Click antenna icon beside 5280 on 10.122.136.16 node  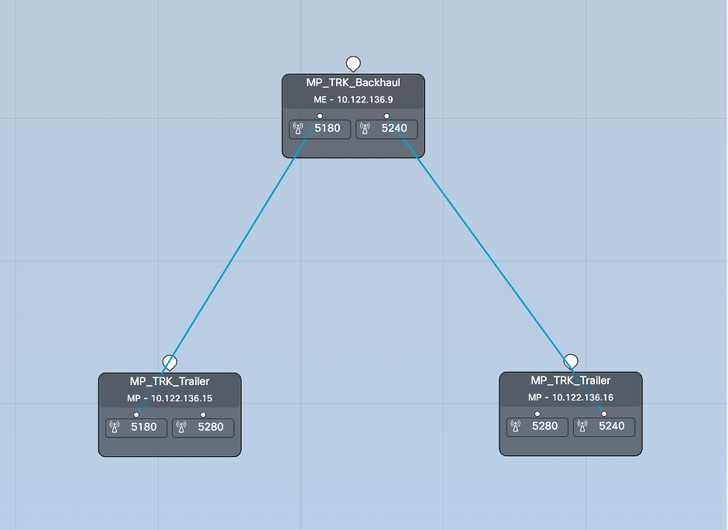[x=516, y=427]
